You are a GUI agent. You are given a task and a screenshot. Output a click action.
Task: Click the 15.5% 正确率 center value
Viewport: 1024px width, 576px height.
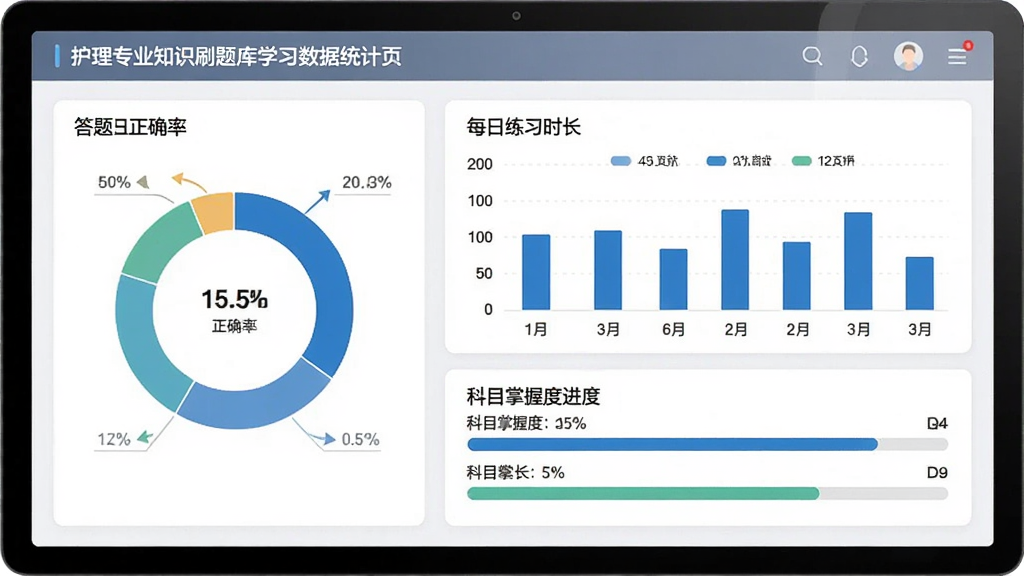tap(234, 310)
